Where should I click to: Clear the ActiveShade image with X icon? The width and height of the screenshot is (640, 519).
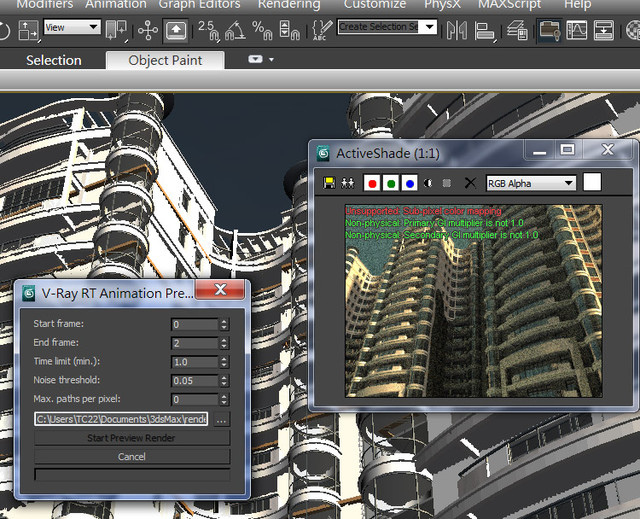pos(470,183)
